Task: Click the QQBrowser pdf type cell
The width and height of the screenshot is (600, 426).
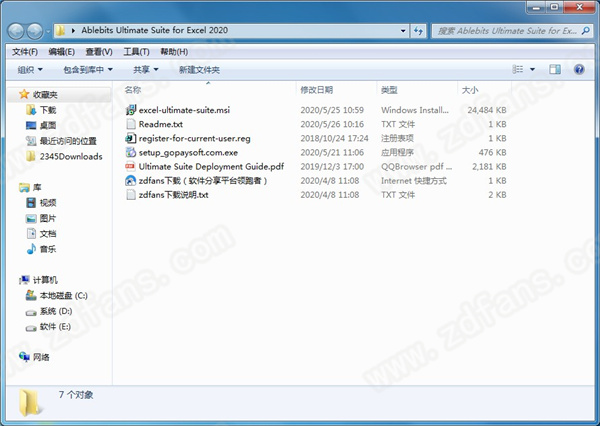Action: pyautogui.click(x=416, y=166)
